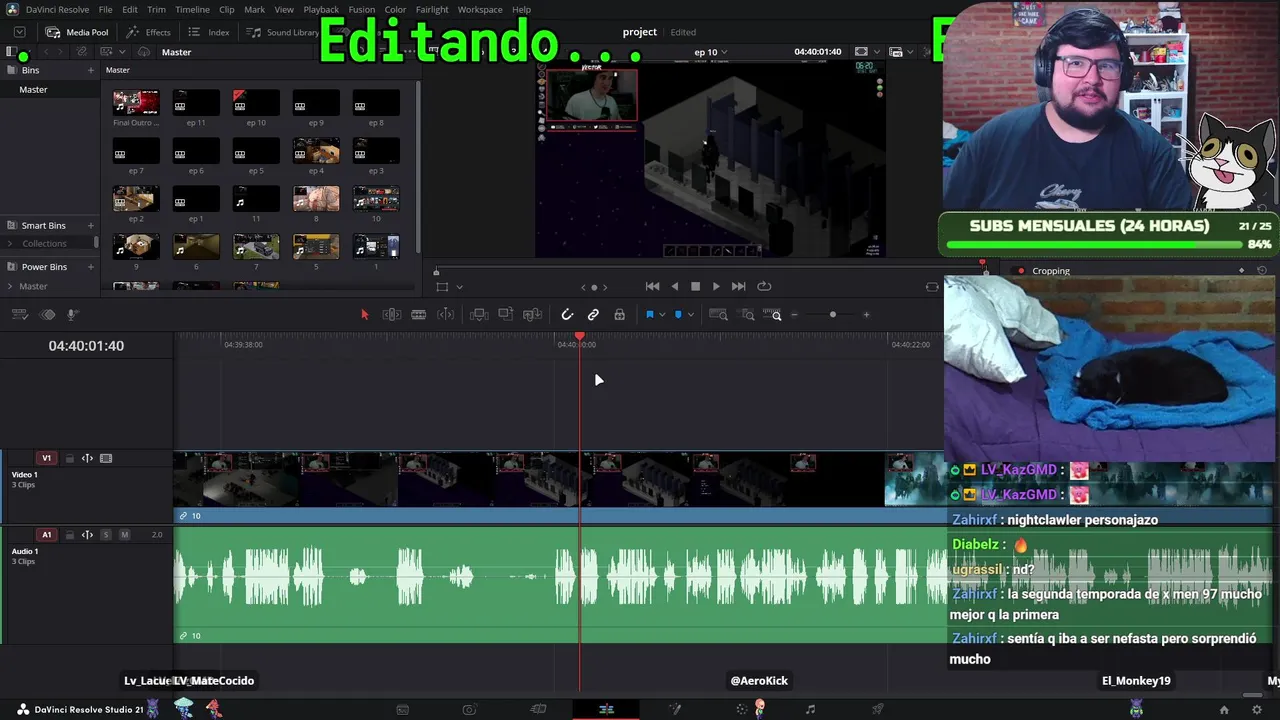Image resolution: width=1280 pixels, height=720 pixels.
Task: Open the workspace layout dropdown top-left
Action: (x=19, y=32)
